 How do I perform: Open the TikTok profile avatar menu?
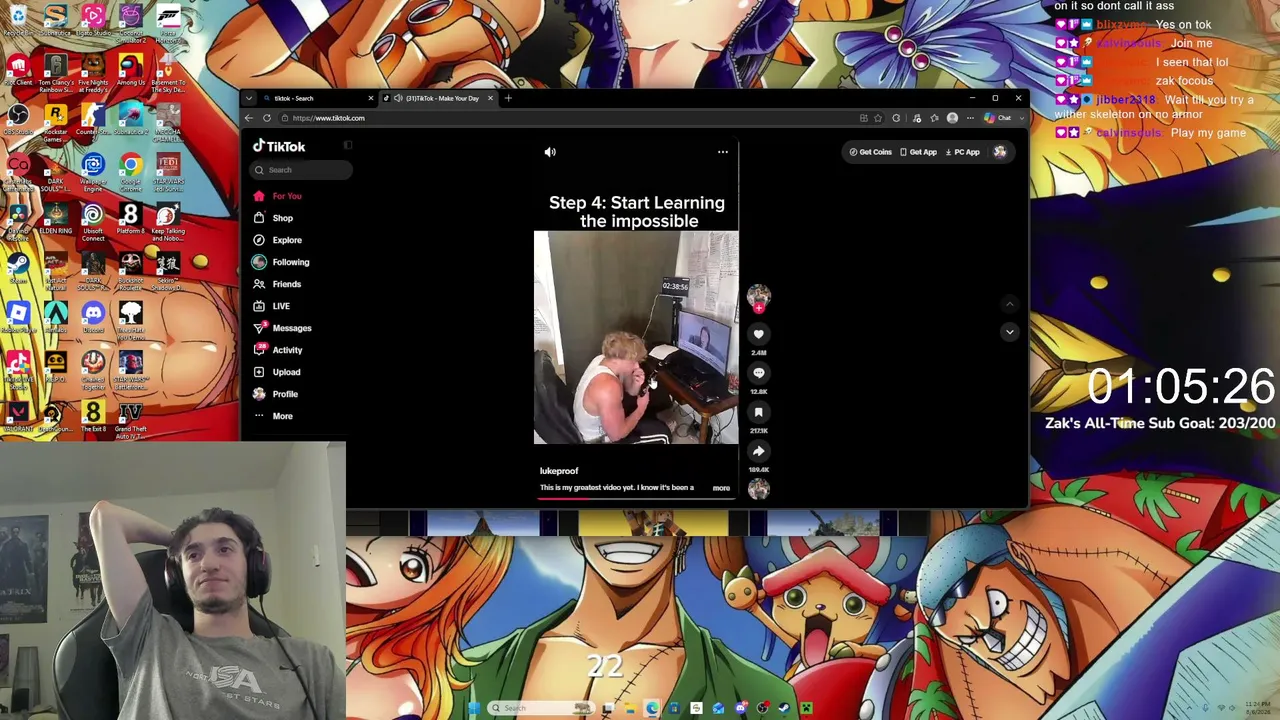(x=1000, y=152)
